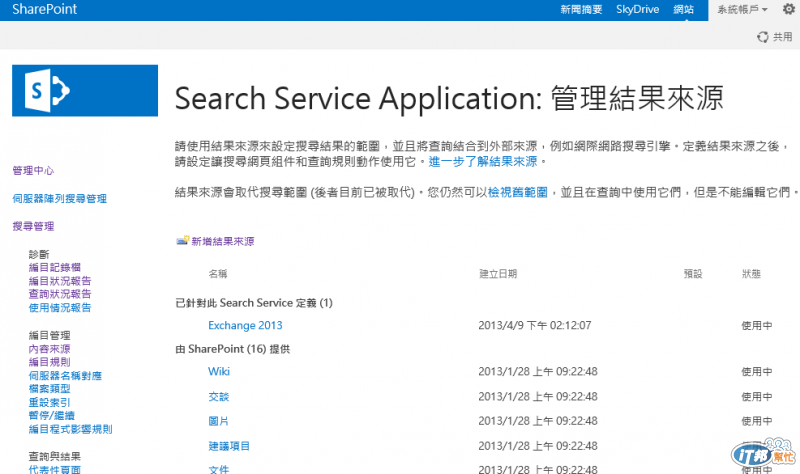Click the 使用中 status for Exchange 2013
The width and height of the screenshot is (800, 474).
click(757, 326)
